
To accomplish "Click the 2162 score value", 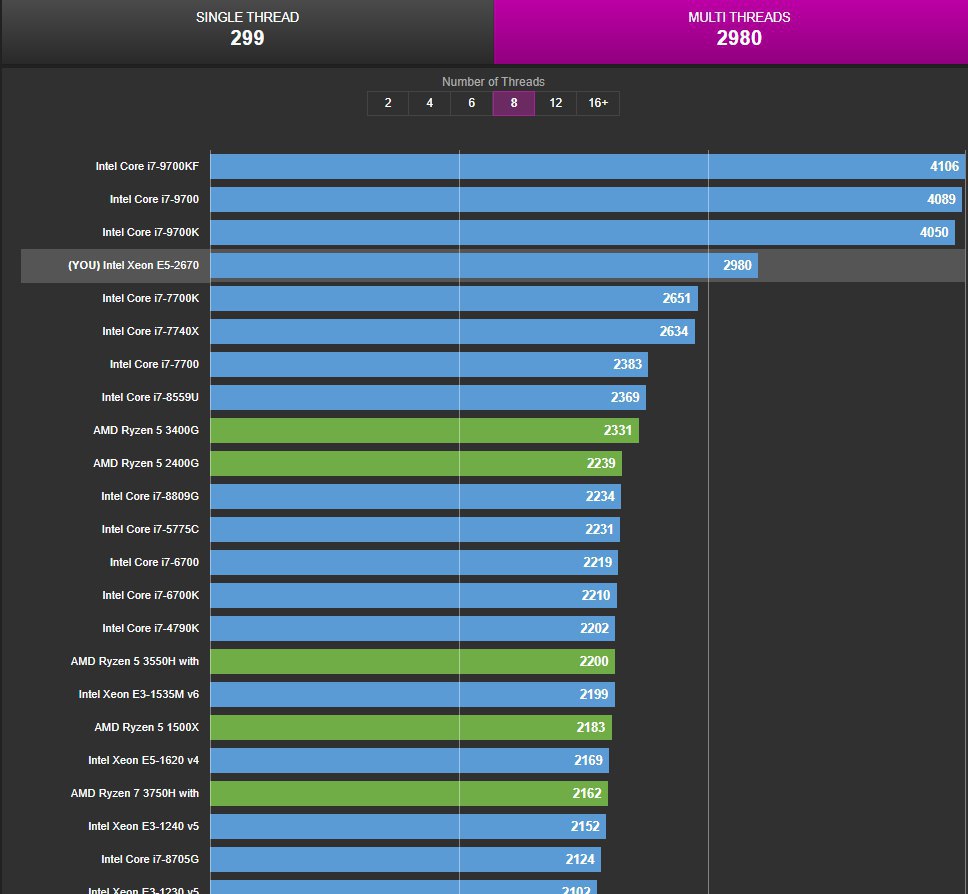I will click(x=586, y=794).
